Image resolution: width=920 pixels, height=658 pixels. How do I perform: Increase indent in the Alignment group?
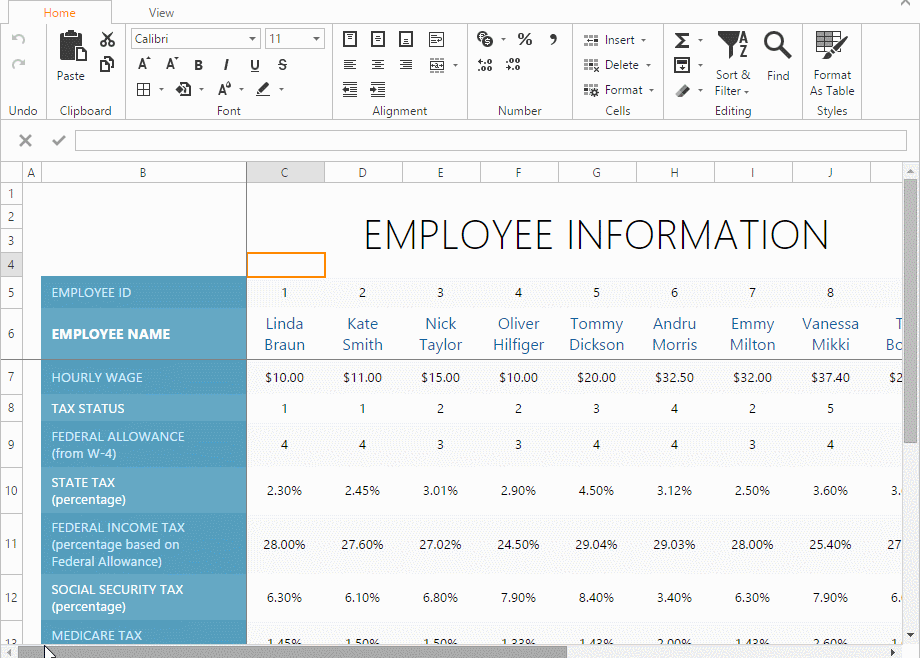tap(378, 89)
